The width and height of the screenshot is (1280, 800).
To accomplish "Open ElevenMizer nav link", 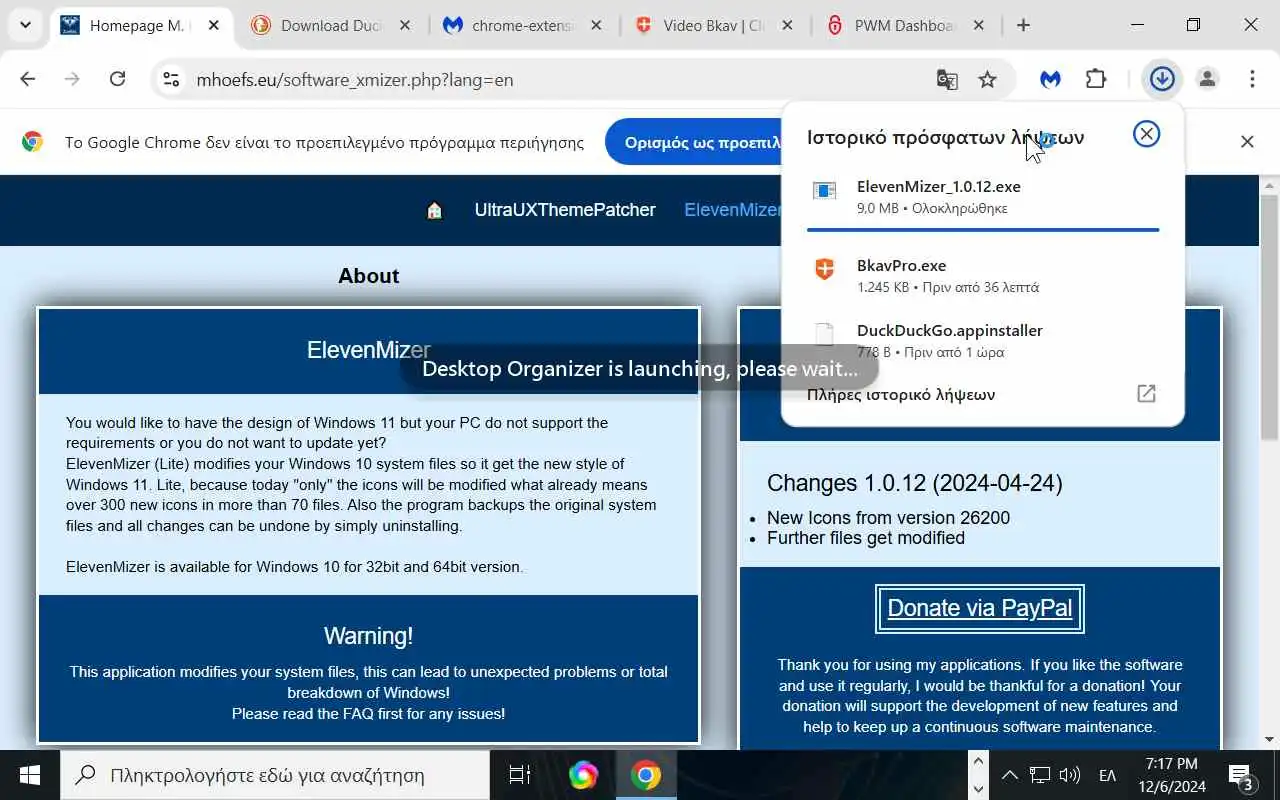I will [732, 210].
